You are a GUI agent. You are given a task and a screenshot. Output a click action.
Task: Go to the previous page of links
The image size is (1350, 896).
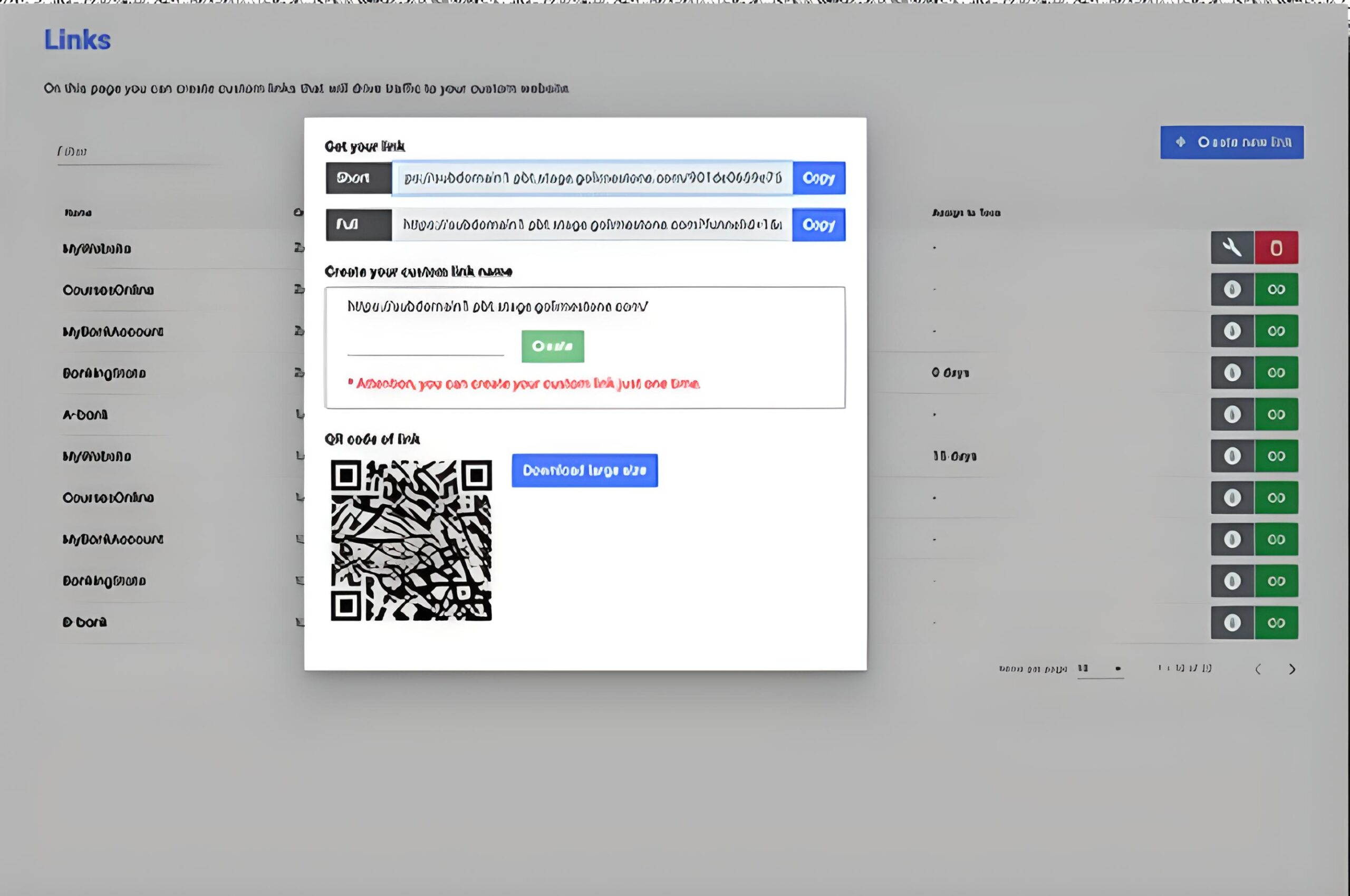(x=1258, y=669)
